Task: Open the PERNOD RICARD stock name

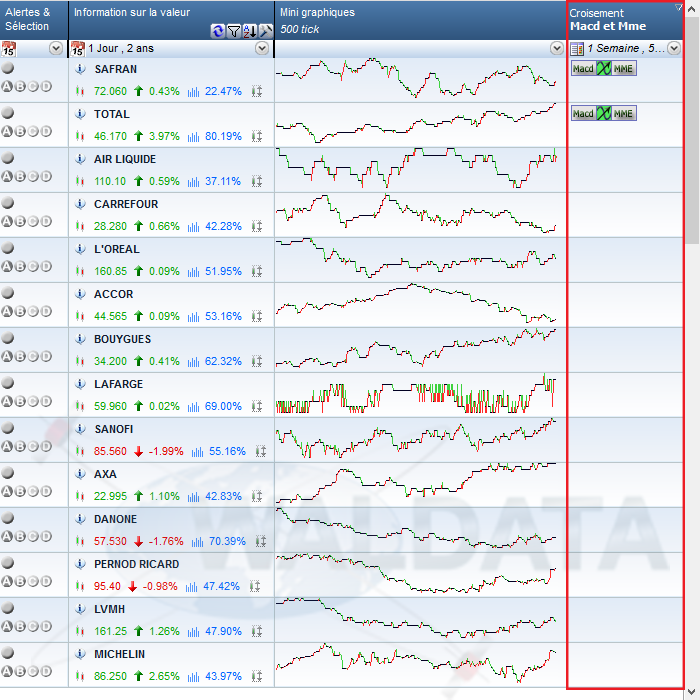Action: 137,564
